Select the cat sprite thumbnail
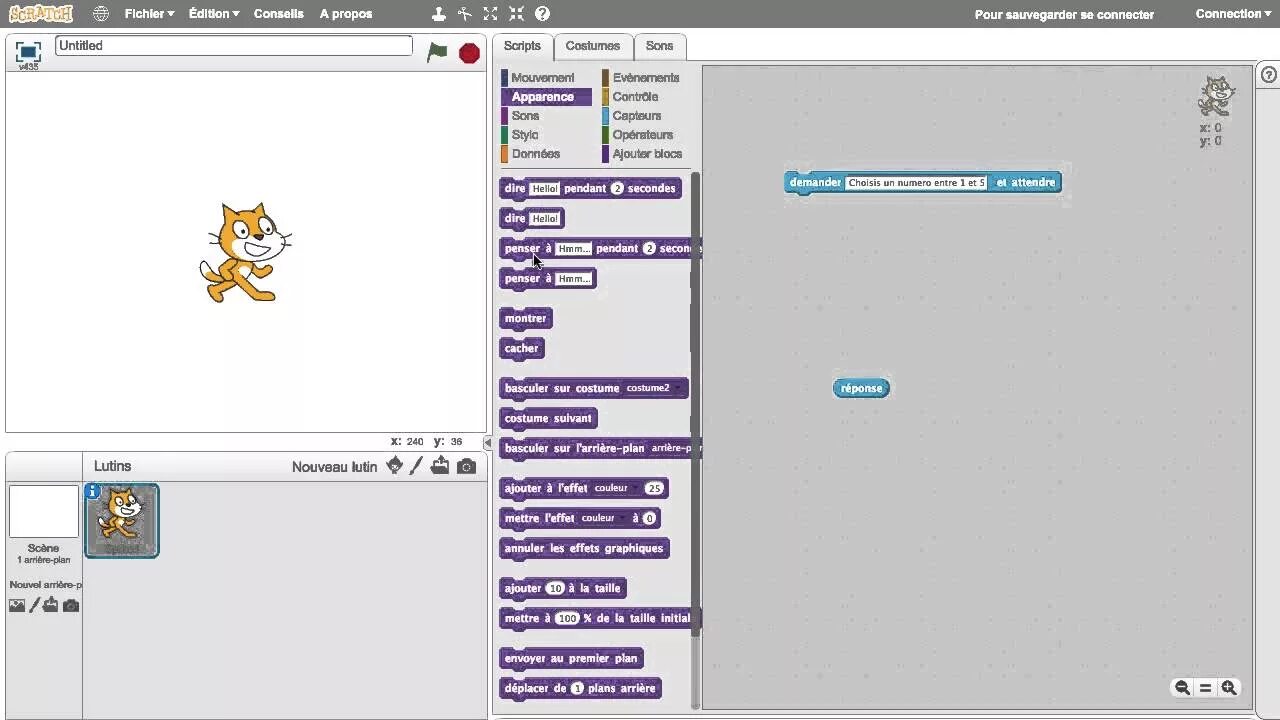Image resolution: width=1280 pixels, height=720 pixels. coord(122,520)
